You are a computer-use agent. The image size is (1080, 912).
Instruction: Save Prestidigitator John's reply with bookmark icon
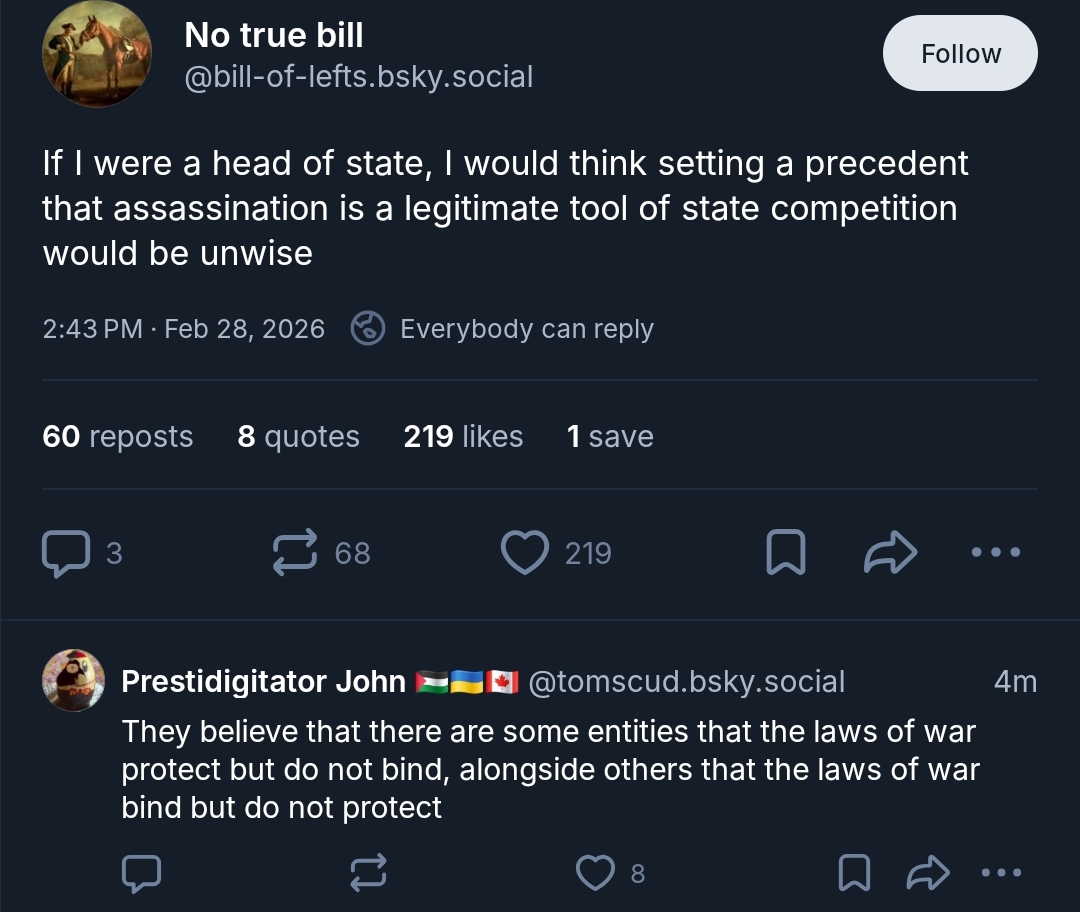pyautogui.click(x=853, y=873)
